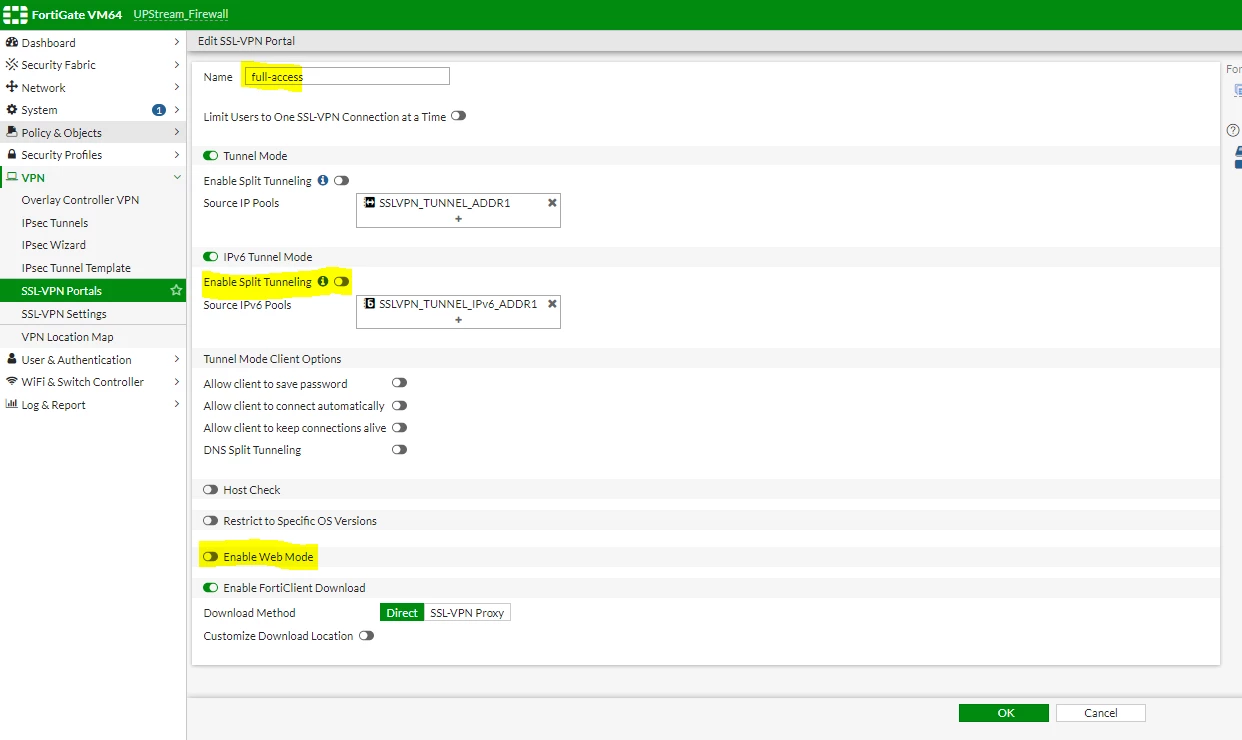The width and height of the screenshot is (1242, 740).
Task: Remove SSLVPN_TUNNEL_ADDR1 with the X icon
Action: point(552,202)
